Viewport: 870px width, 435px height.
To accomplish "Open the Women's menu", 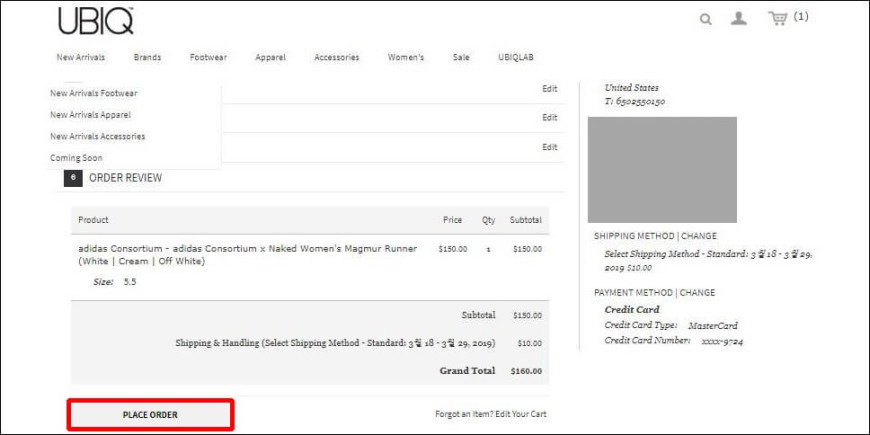I will click(x=406, y=57).
